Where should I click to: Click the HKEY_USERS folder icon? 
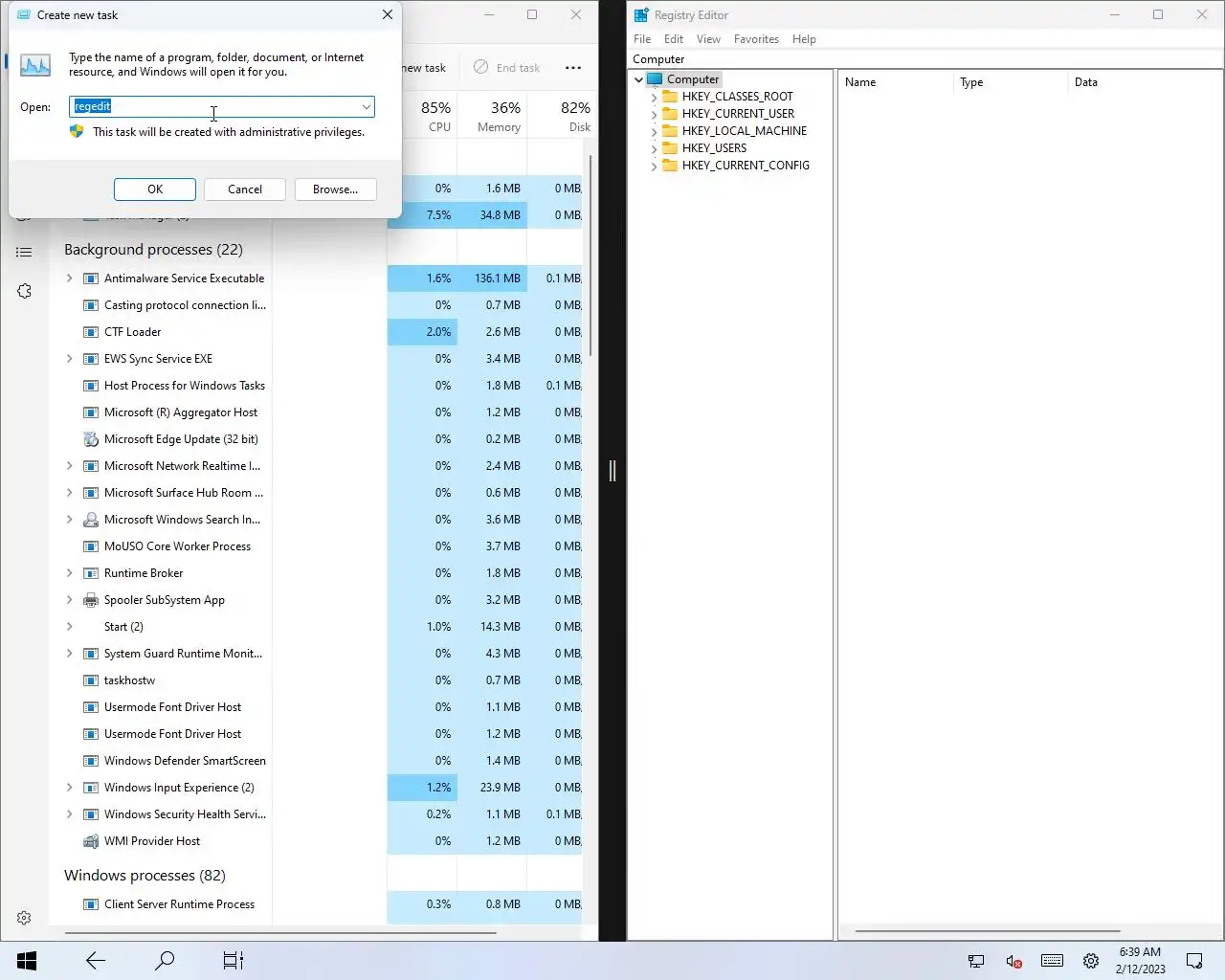[670, 148]
